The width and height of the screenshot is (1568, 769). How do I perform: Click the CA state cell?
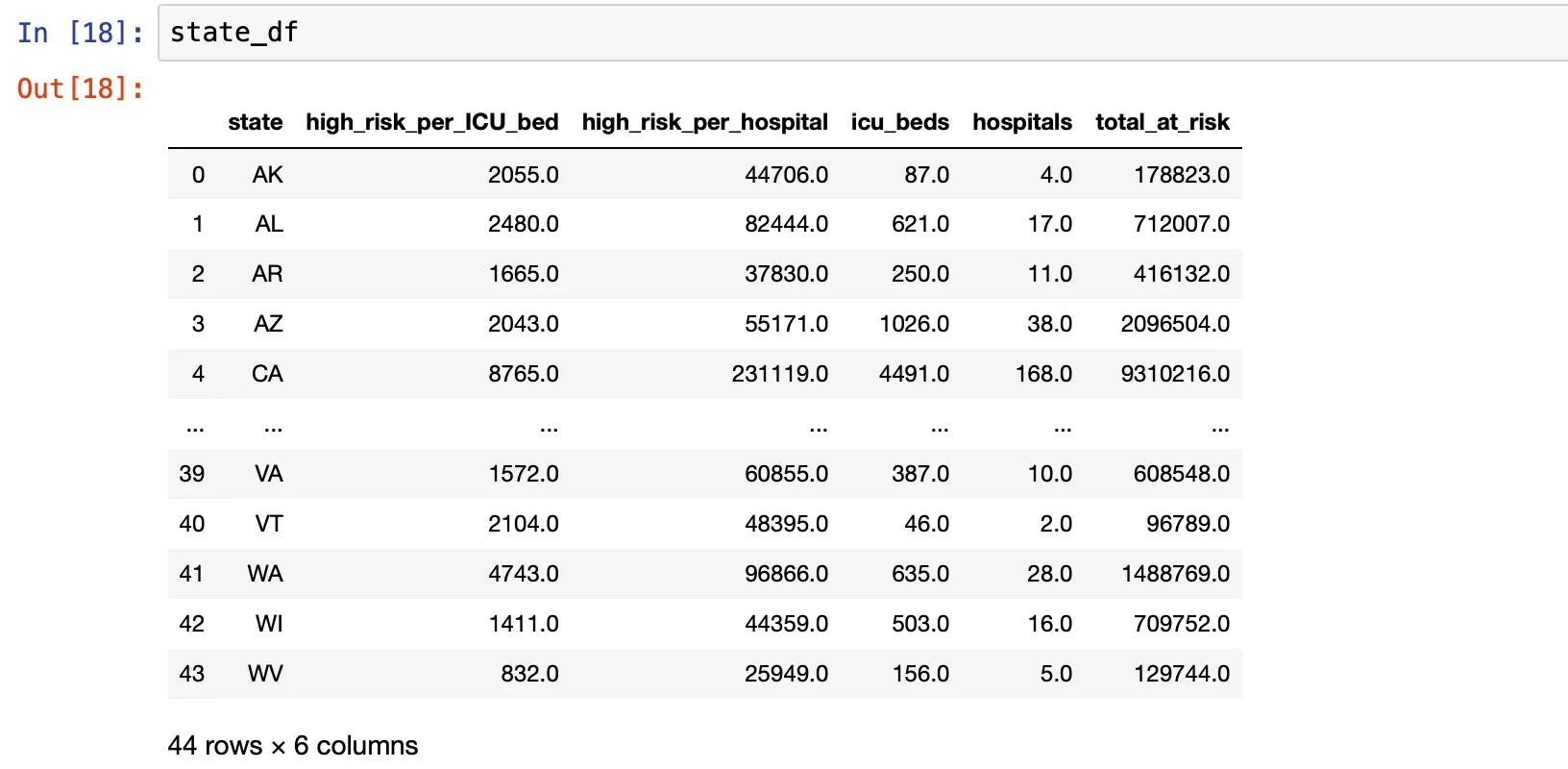coord(267,374)
